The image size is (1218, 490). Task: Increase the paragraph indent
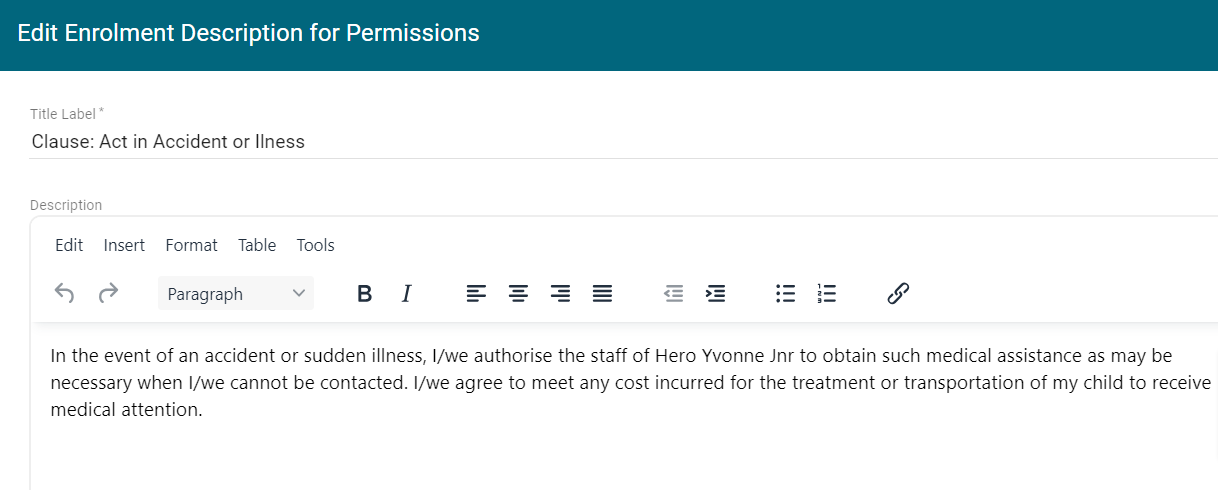(716, 294)
